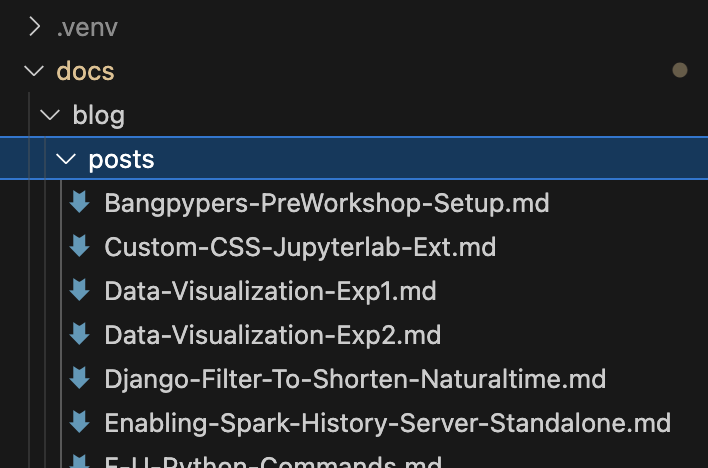Collapse the docs folder chevron
The width and height of the screenshot is (708, 468).
[x=35, y=71]
